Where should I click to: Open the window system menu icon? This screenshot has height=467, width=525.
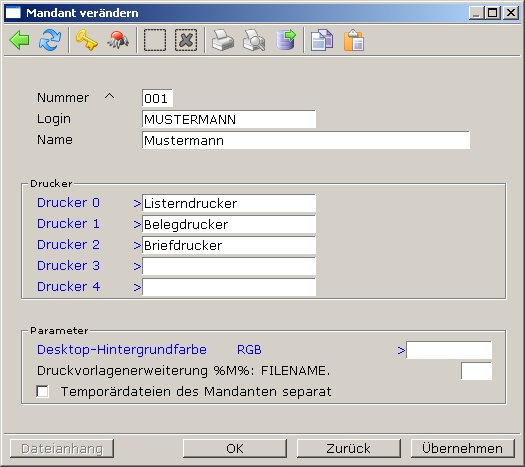click(x=13, y=13)
